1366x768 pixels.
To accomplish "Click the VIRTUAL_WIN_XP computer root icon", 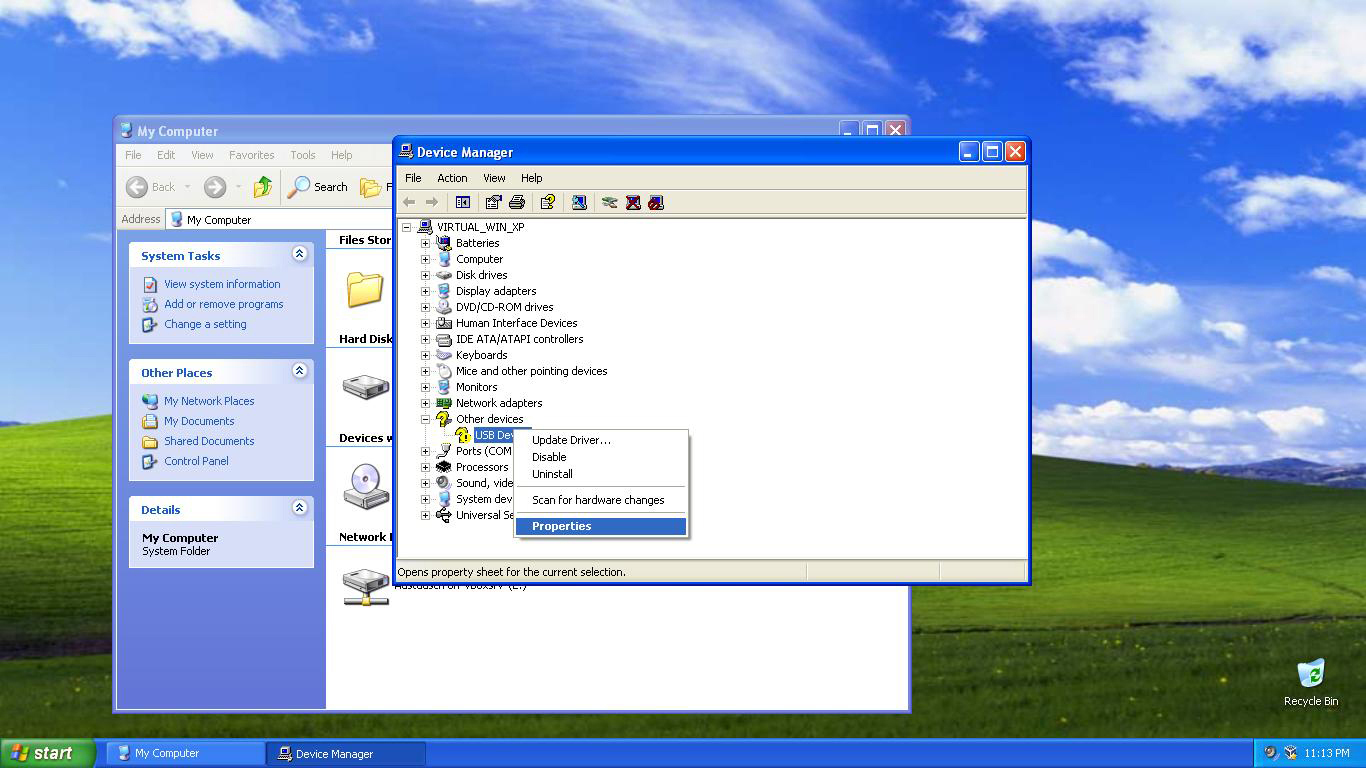I will click(425, 227).
